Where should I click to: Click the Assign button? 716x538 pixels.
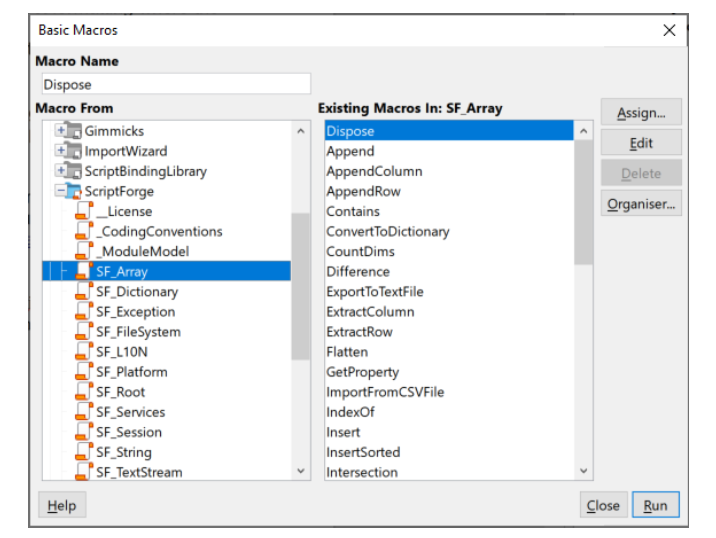tap(641, 113)
